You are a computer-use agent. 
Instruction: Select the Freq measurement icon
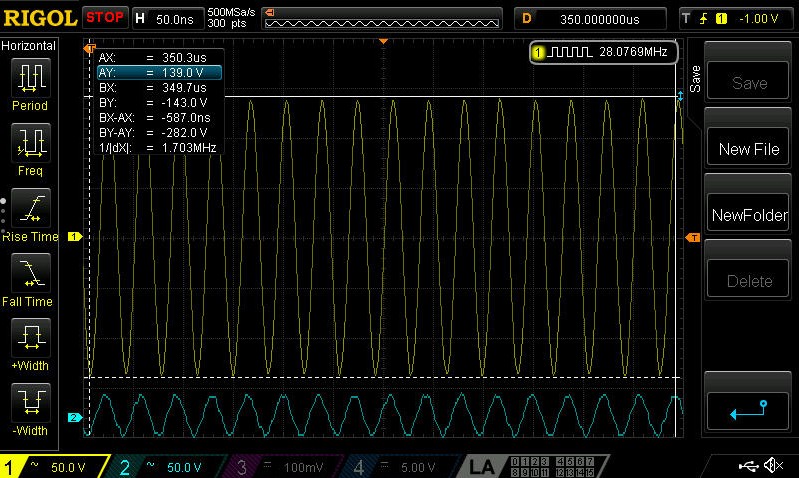(31, 142)
